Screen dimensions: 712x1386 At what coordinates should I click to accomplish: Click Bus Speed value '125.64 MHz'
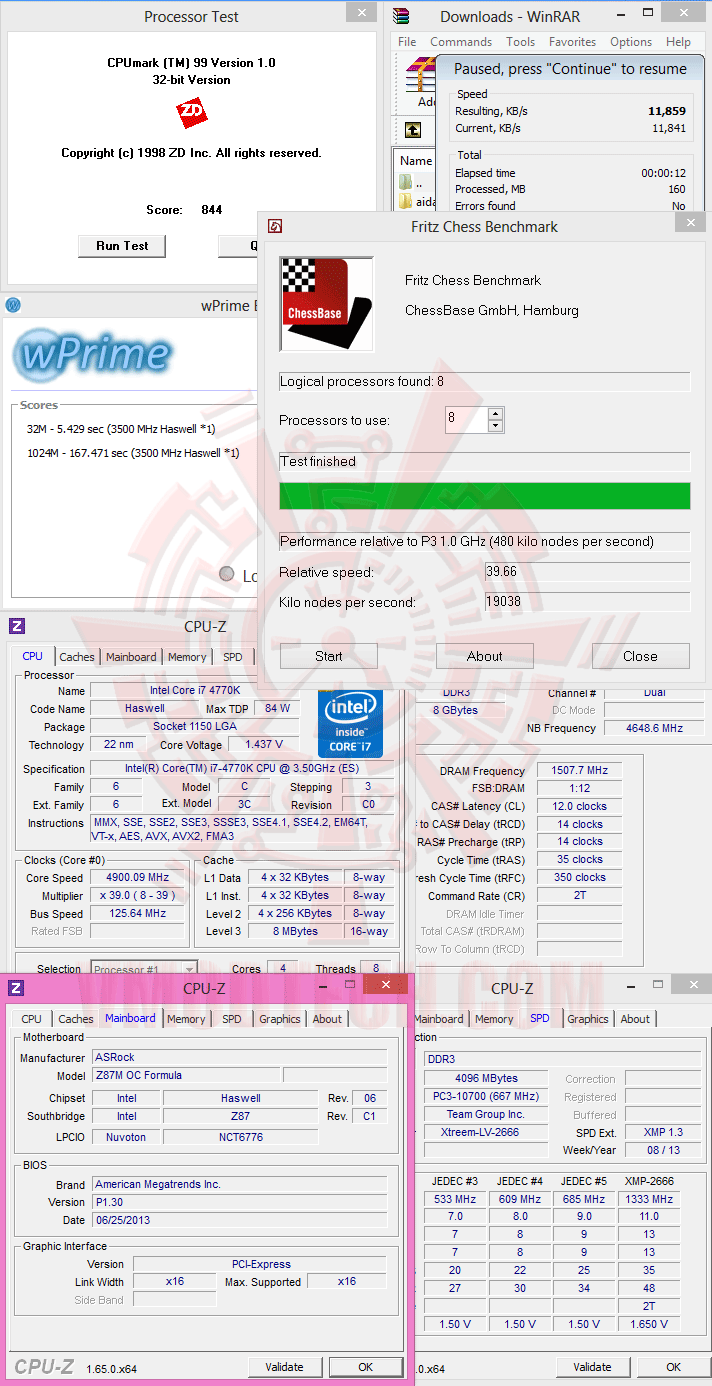point(139,914)
